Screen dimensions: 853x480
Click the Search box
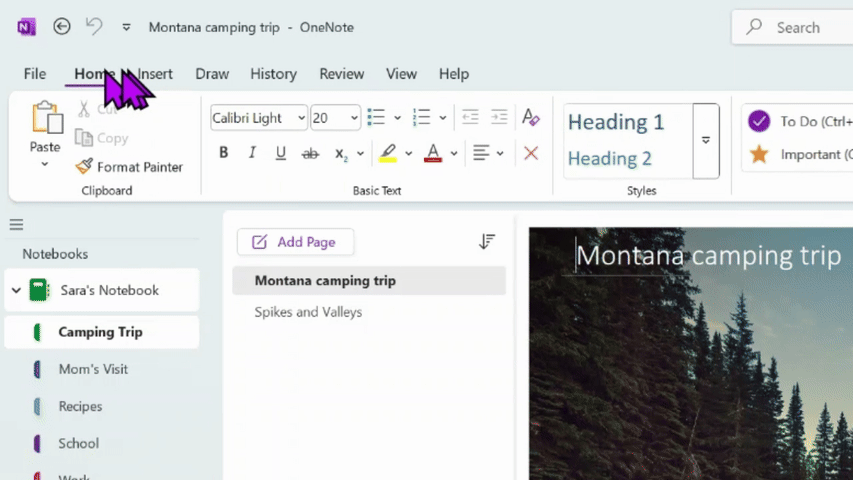[793, 27]
